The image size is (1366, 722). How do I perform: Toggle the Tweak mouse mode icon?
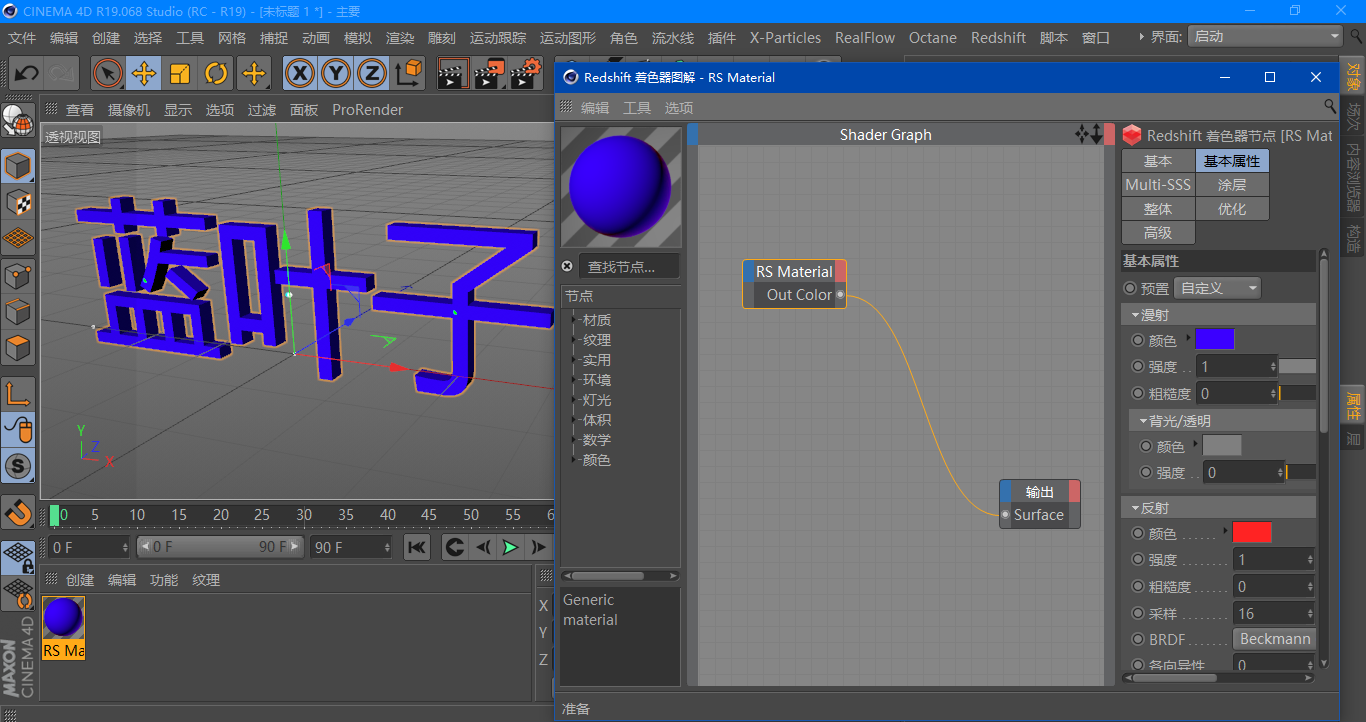click(18, 430)
